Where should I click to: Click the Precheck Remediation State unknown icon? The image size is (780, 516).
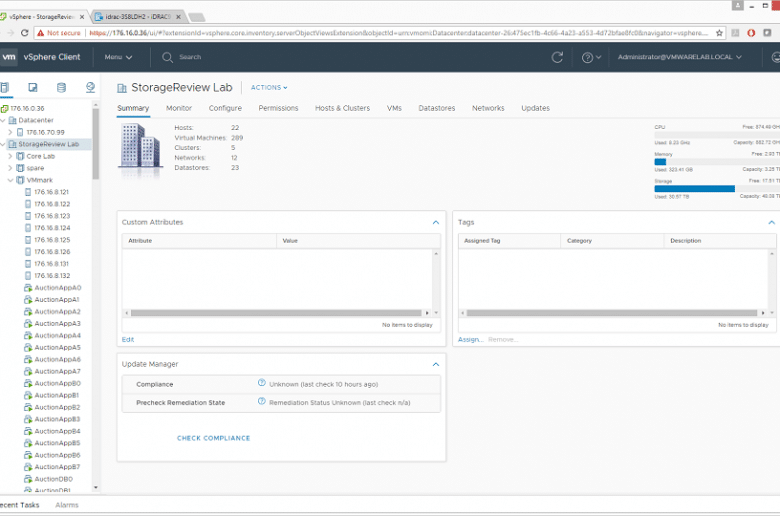click(x=262, y=401)
